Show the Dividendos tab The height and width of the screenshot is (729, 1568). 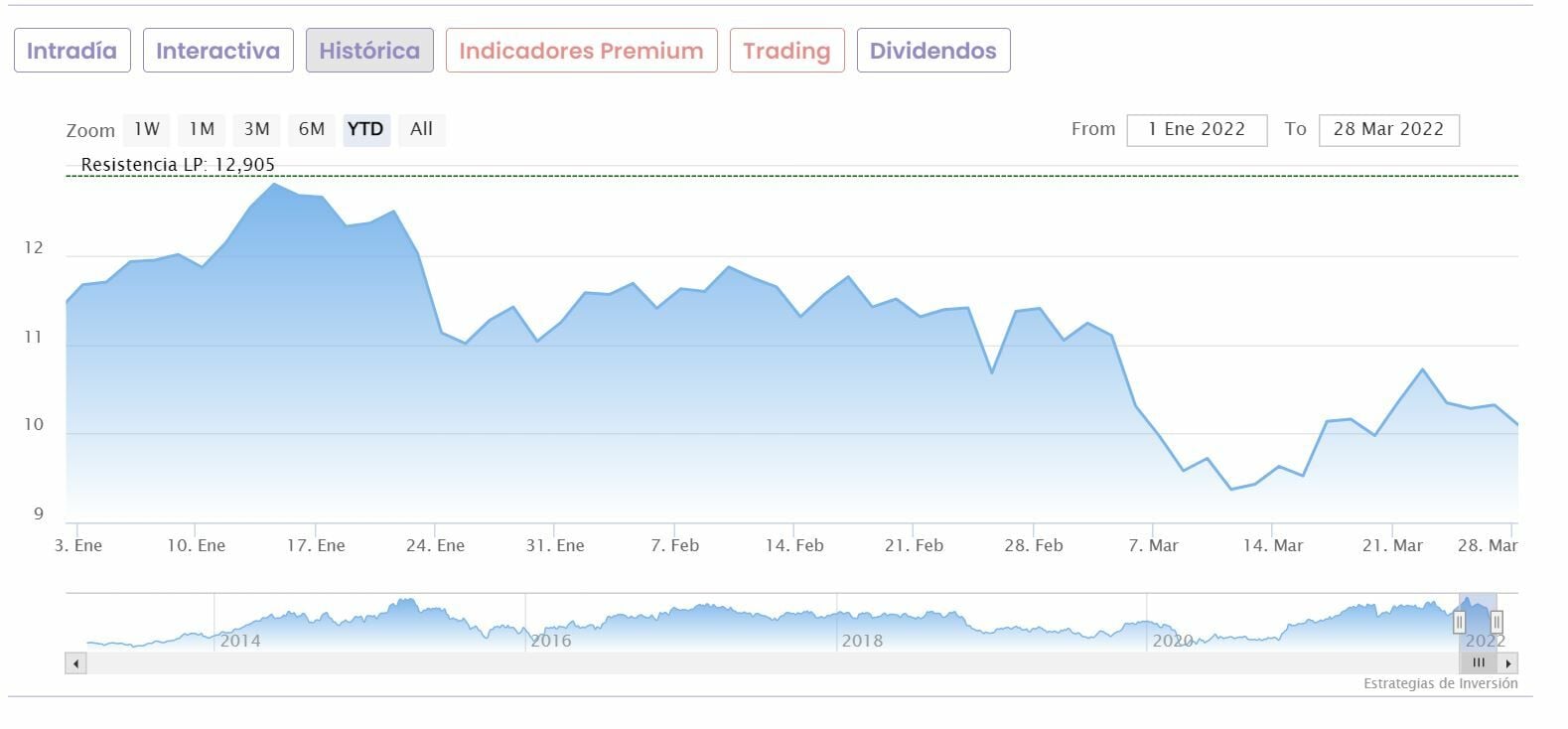(x=932, y=51)
